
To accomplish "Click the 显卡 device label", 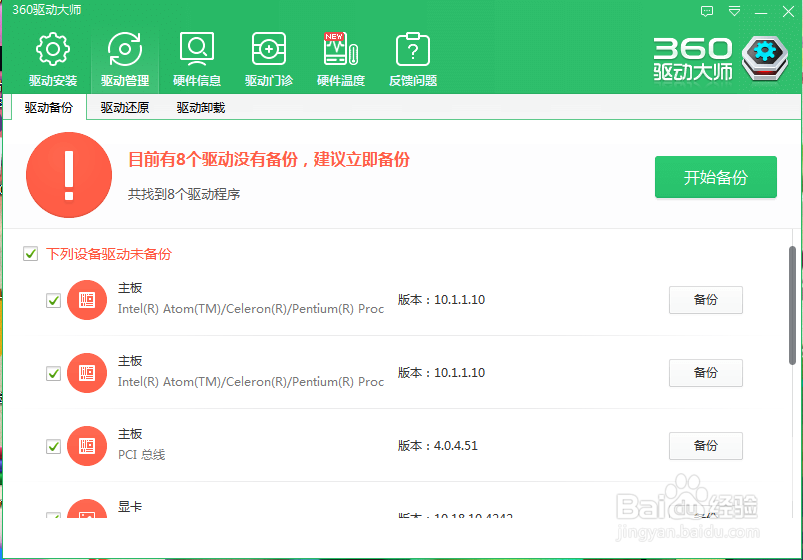I will point(130,507).
